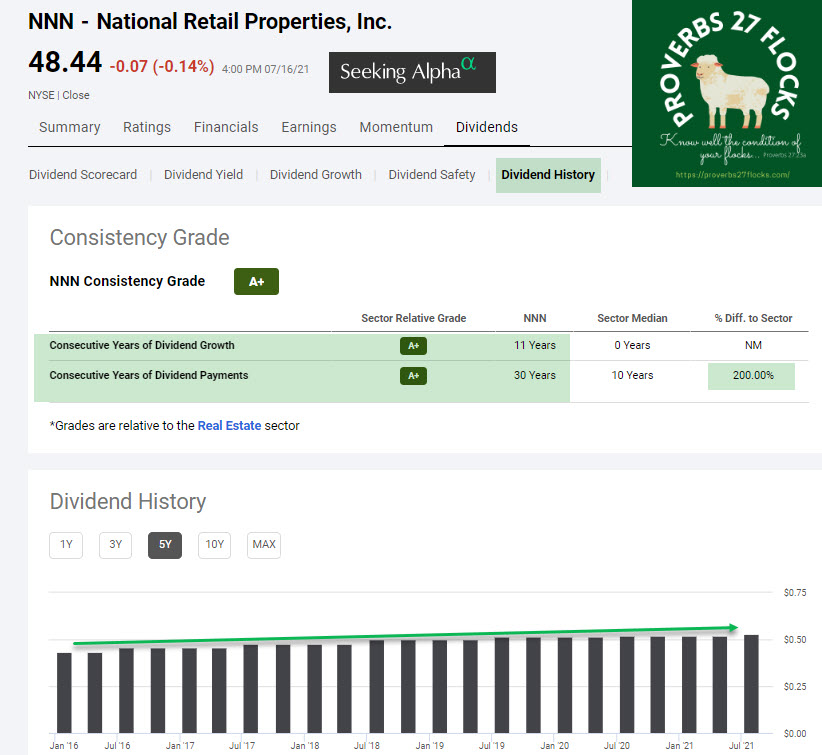Show MAX dividend history range
The width and height of the screenshot is (822, 755).
click(264, 545)
